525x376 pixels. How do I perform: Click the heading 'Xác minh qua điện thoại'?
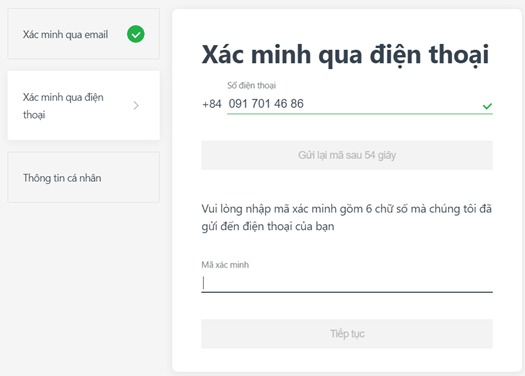tap(345, 55)
